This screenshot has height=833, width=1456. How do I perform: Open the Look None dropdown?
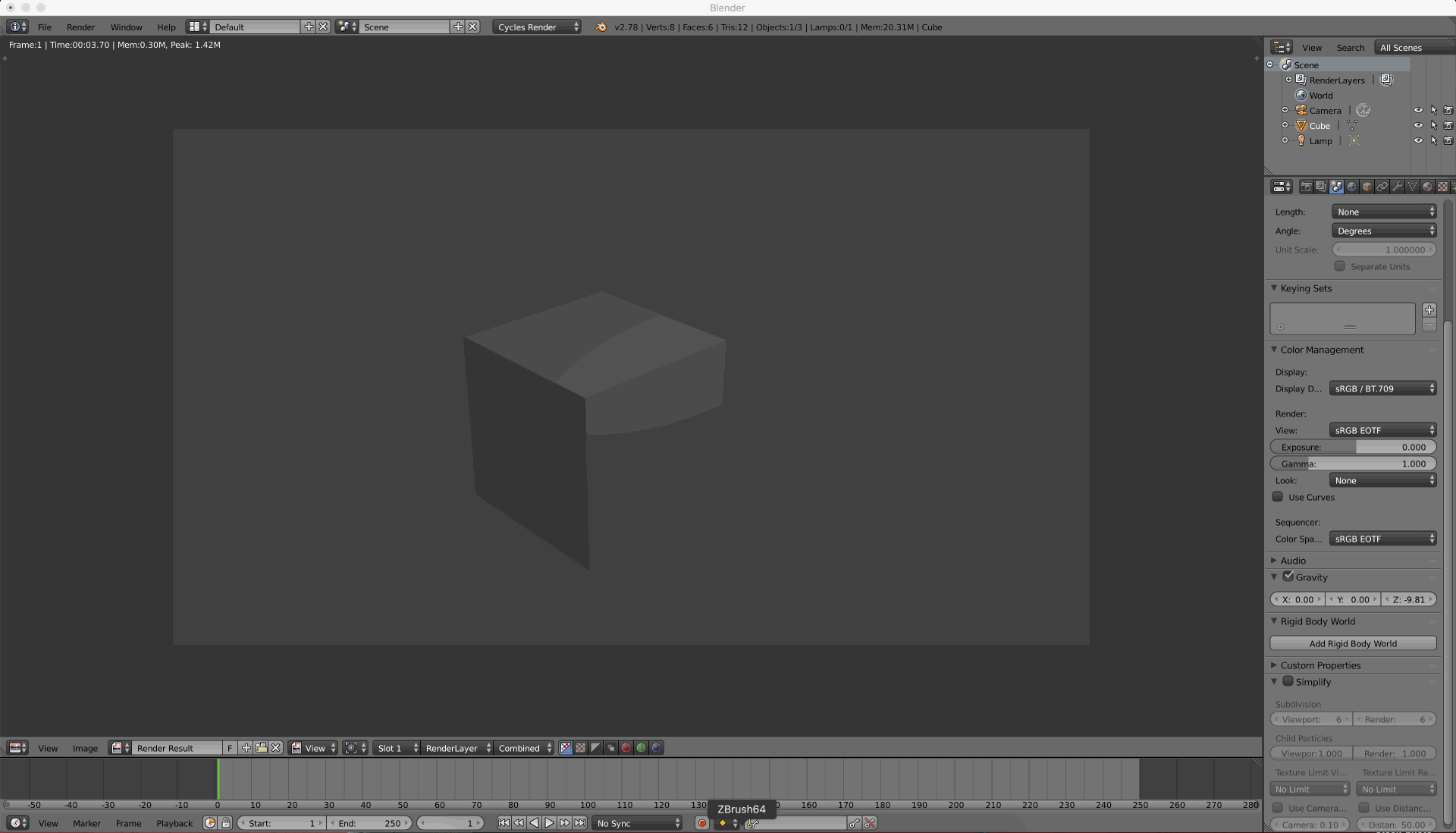[x=1383, y=480]
